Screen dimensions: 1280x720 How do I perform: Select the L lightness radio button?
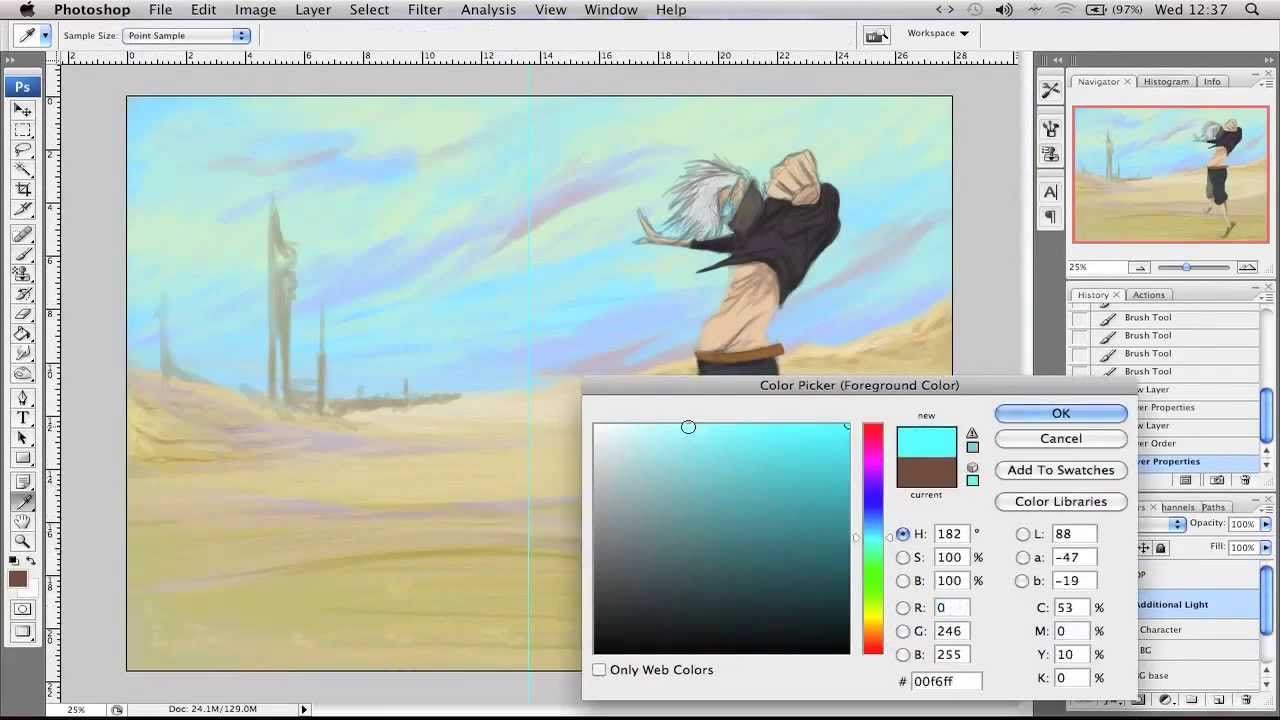point(1023,534)
